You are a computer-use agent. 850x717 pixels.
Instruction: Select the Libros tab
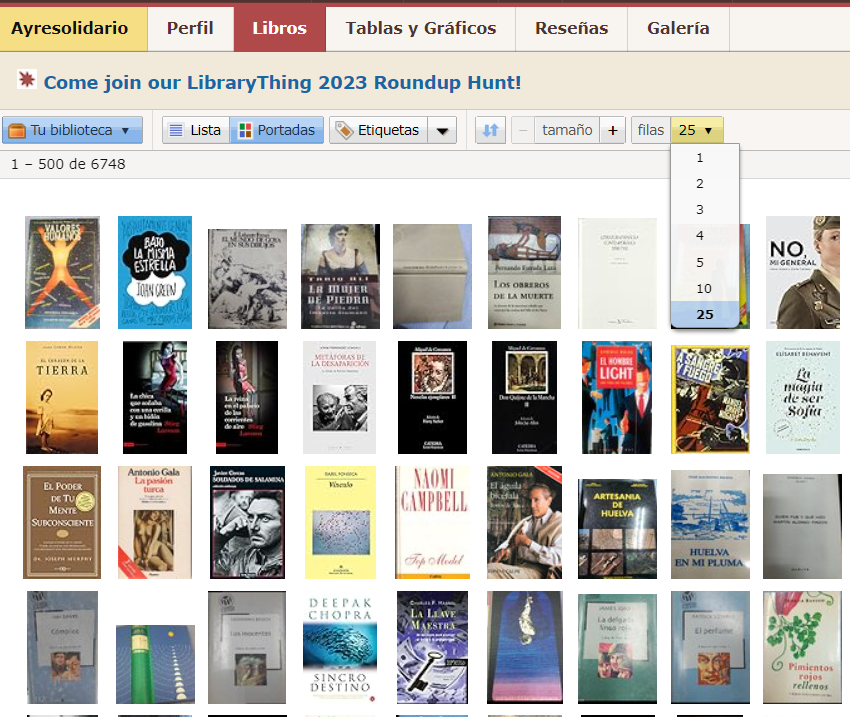(280, 29)
